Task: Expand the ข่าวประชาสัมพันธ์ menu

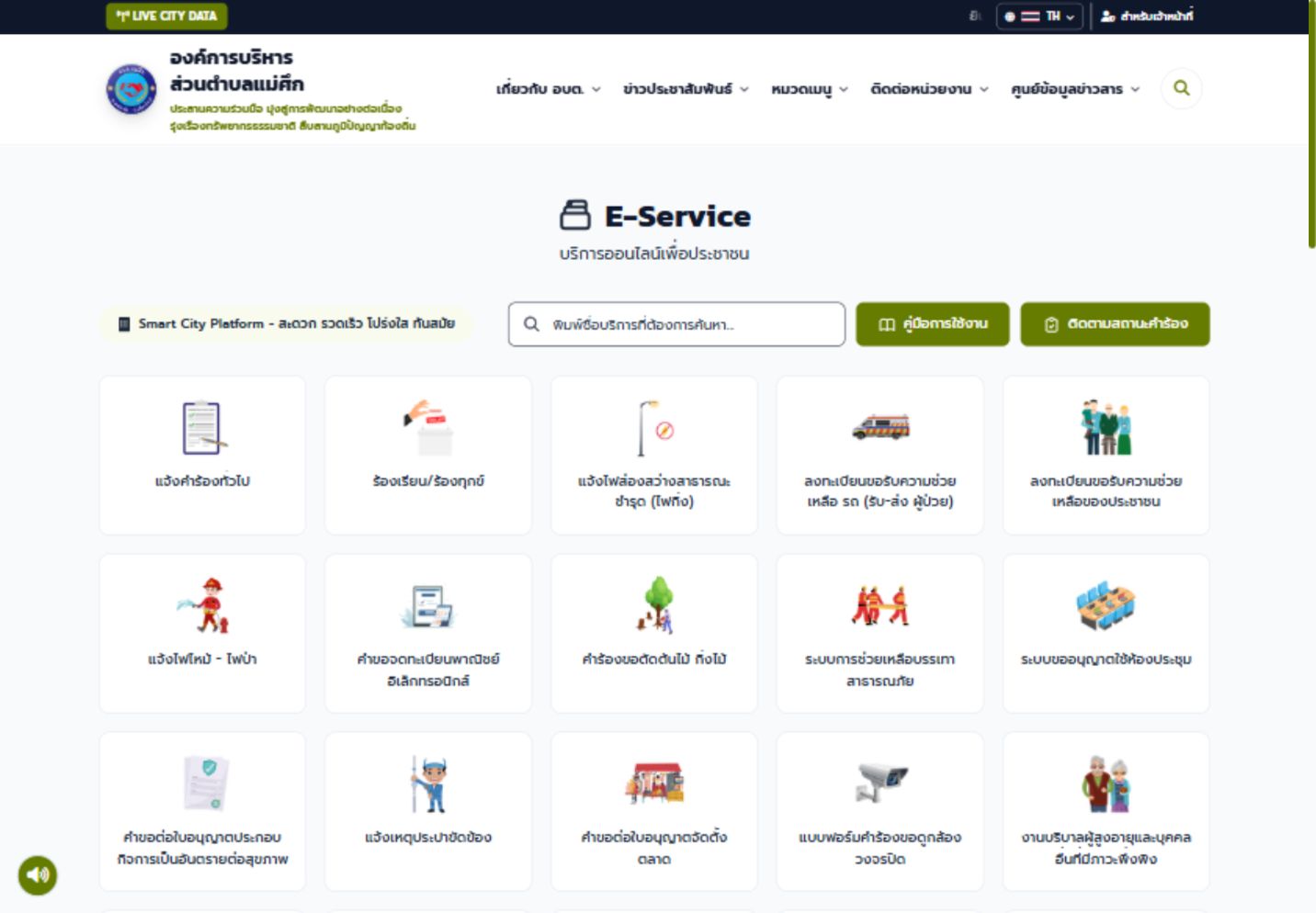Action: pyautogui.click(x=686, y=89)
